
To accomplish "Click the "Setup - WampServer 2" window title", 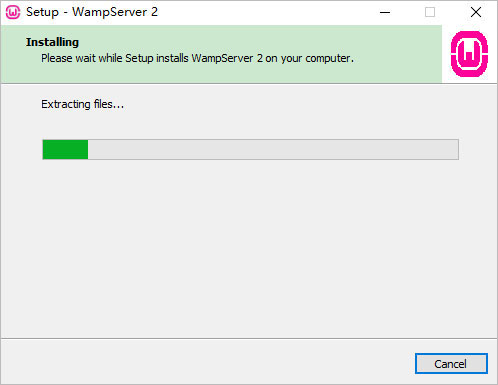I will coord(92,12).
